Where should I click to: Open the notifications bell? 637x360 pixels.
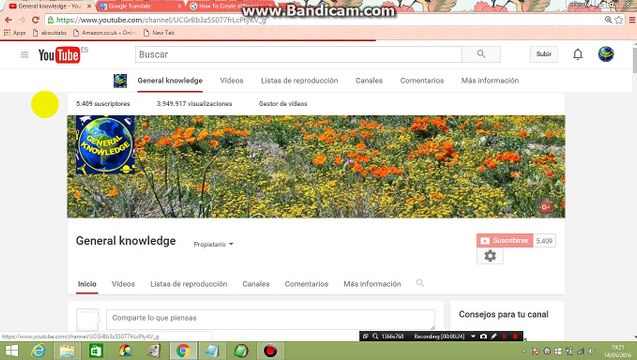[578, 54]
